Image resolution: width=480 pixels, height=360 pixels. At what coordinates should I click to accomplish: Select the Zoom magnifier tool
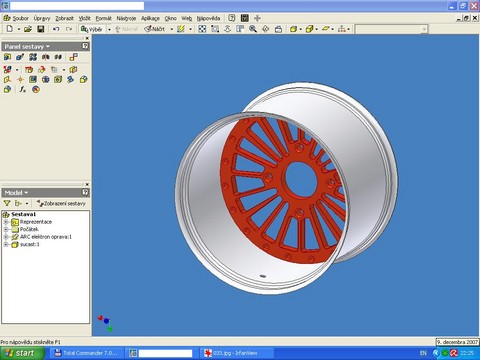(253, 29)
